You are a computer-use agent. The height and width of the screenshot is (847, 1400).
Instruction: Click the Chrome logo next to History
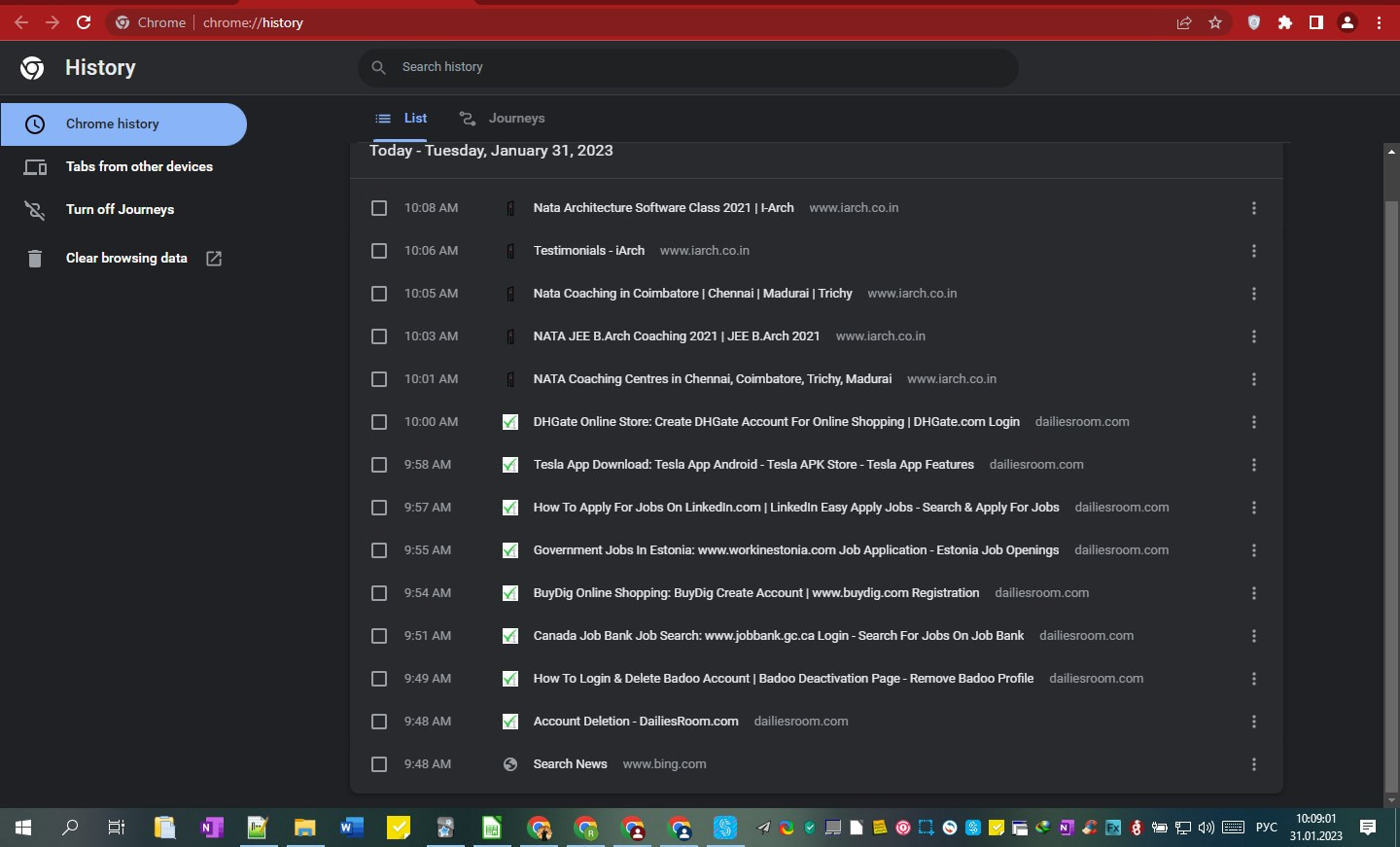pyautogui.click(x=32, y=67)
